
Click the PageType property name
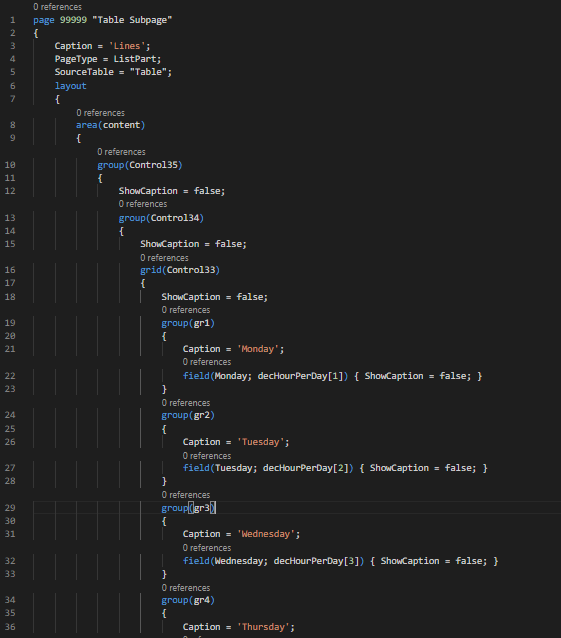[76, 59]
